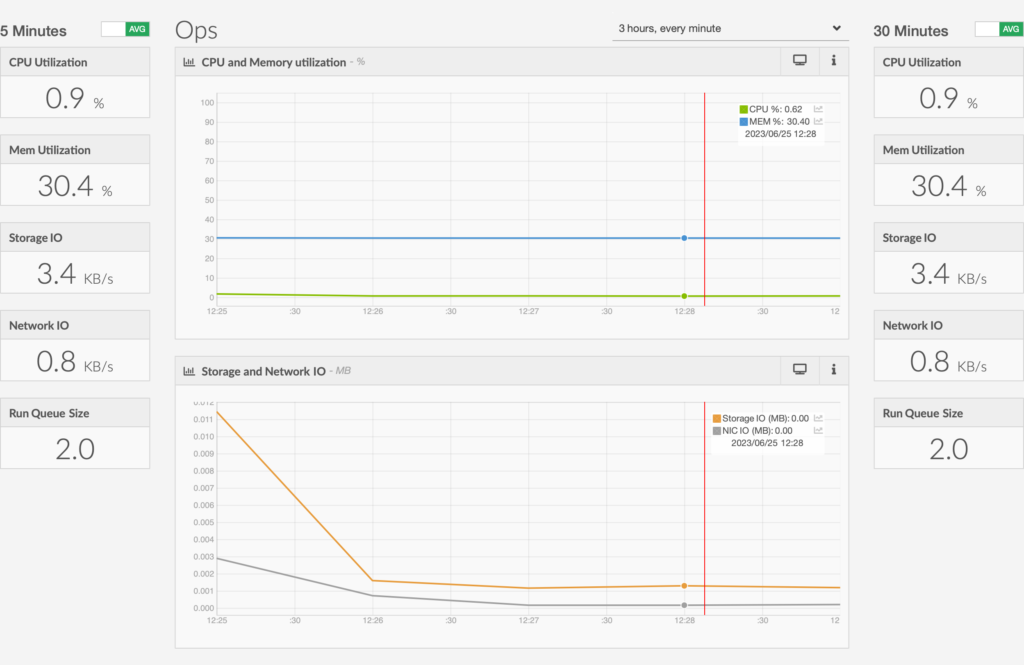Click CPU Utilization 0.9 % value in 30 Minutes panel
1024x665 pixels.
click(948, 99)
